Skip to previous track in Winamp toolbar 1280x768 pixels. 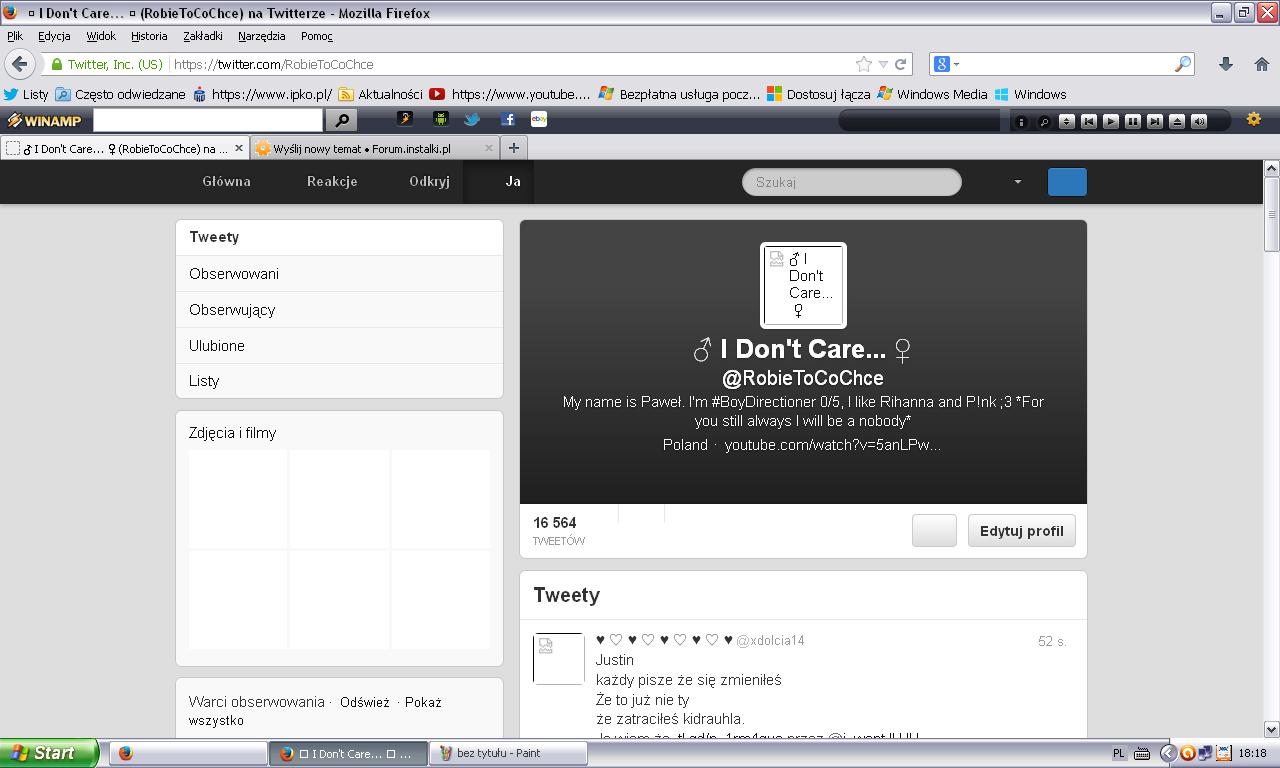(x=1089, y=121)
